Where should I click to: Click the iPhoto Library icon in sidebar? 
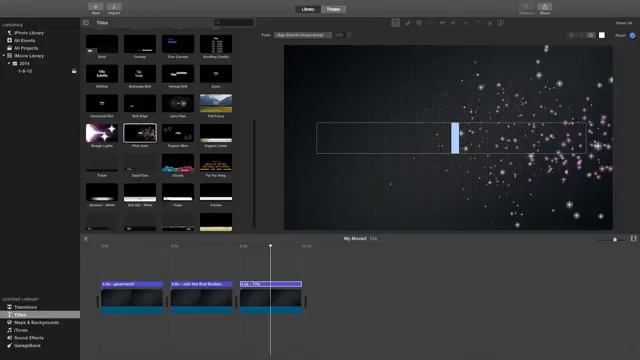pyautogui.click(x=9, y=33)
